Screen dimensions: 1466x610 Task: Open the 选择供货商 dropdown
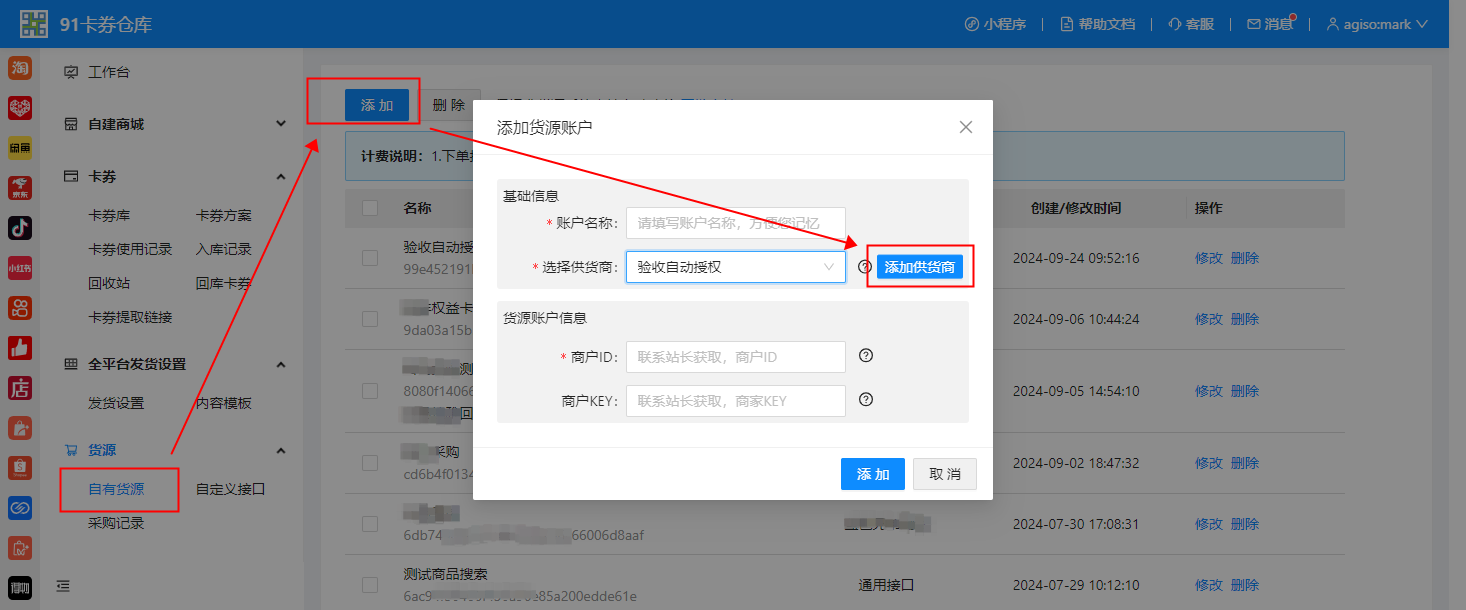[735, 267]
